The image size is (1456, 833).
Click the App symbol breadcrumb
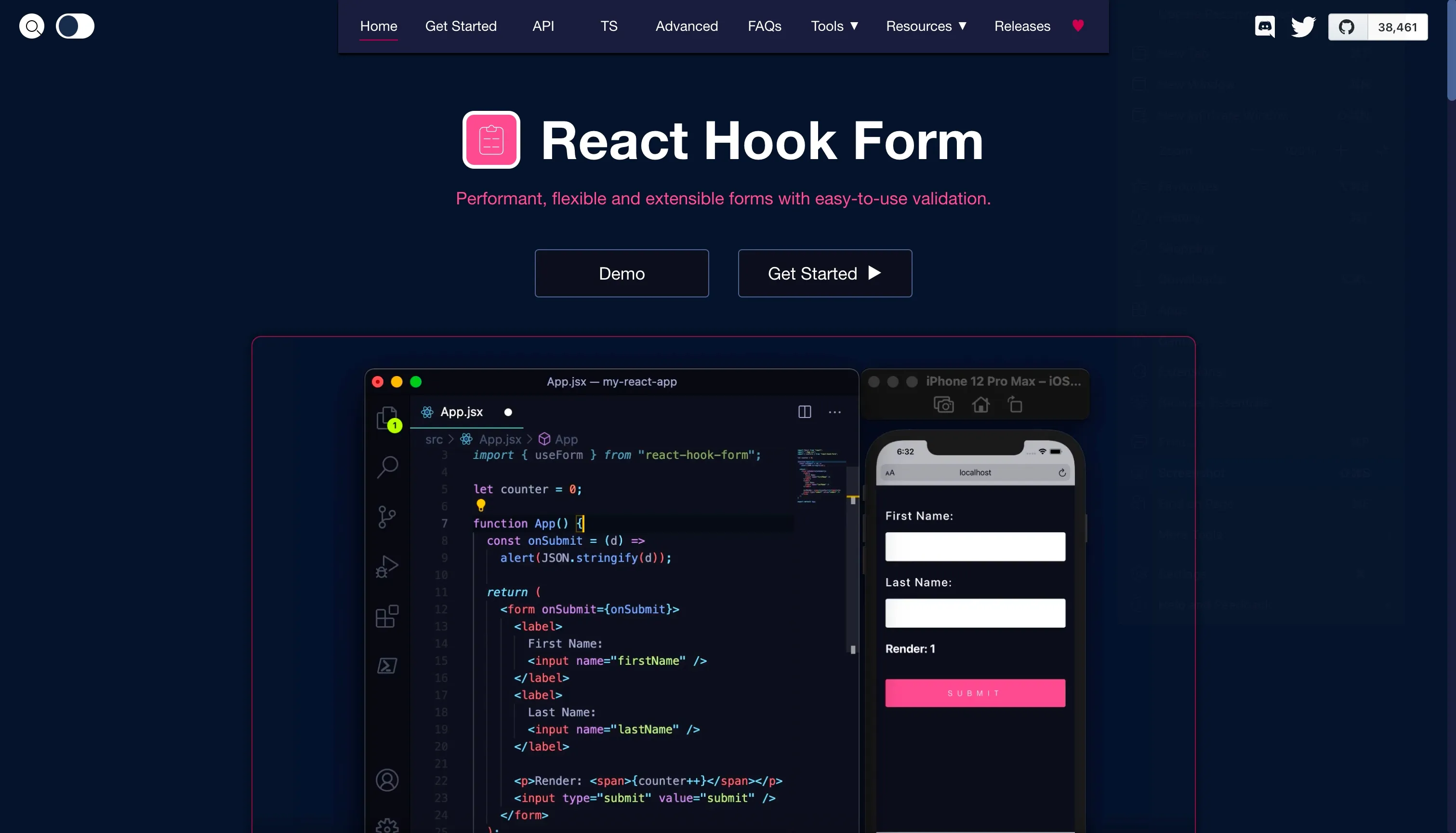pos(558,439)
